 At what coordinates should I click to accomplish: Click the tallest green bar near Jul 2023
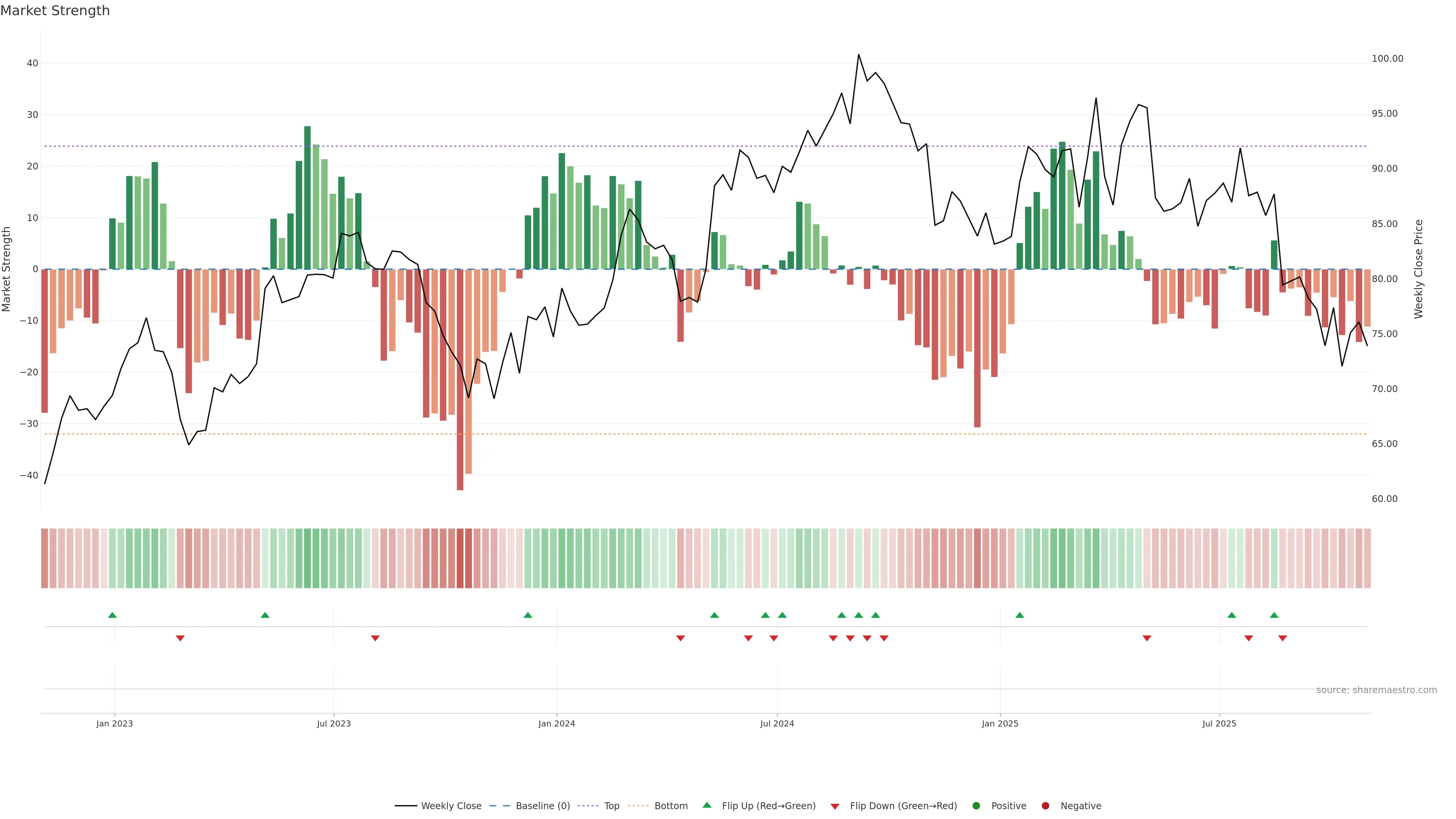[308, 198]
